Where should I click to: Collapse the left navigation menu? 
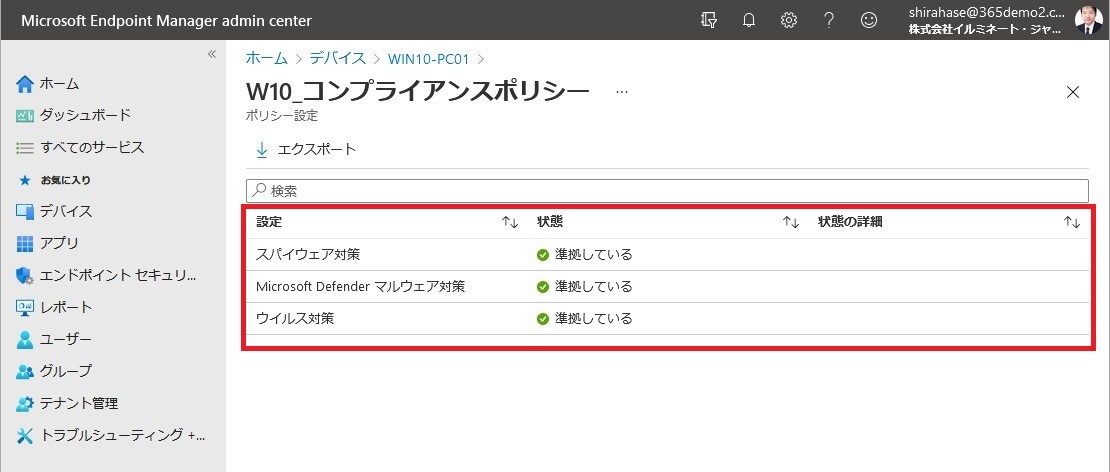click(x=212, y=54)
